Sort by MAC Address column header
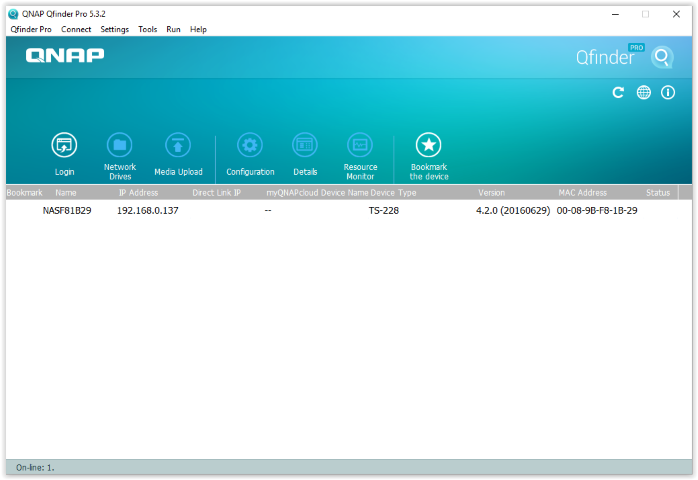 pos(582,192)
